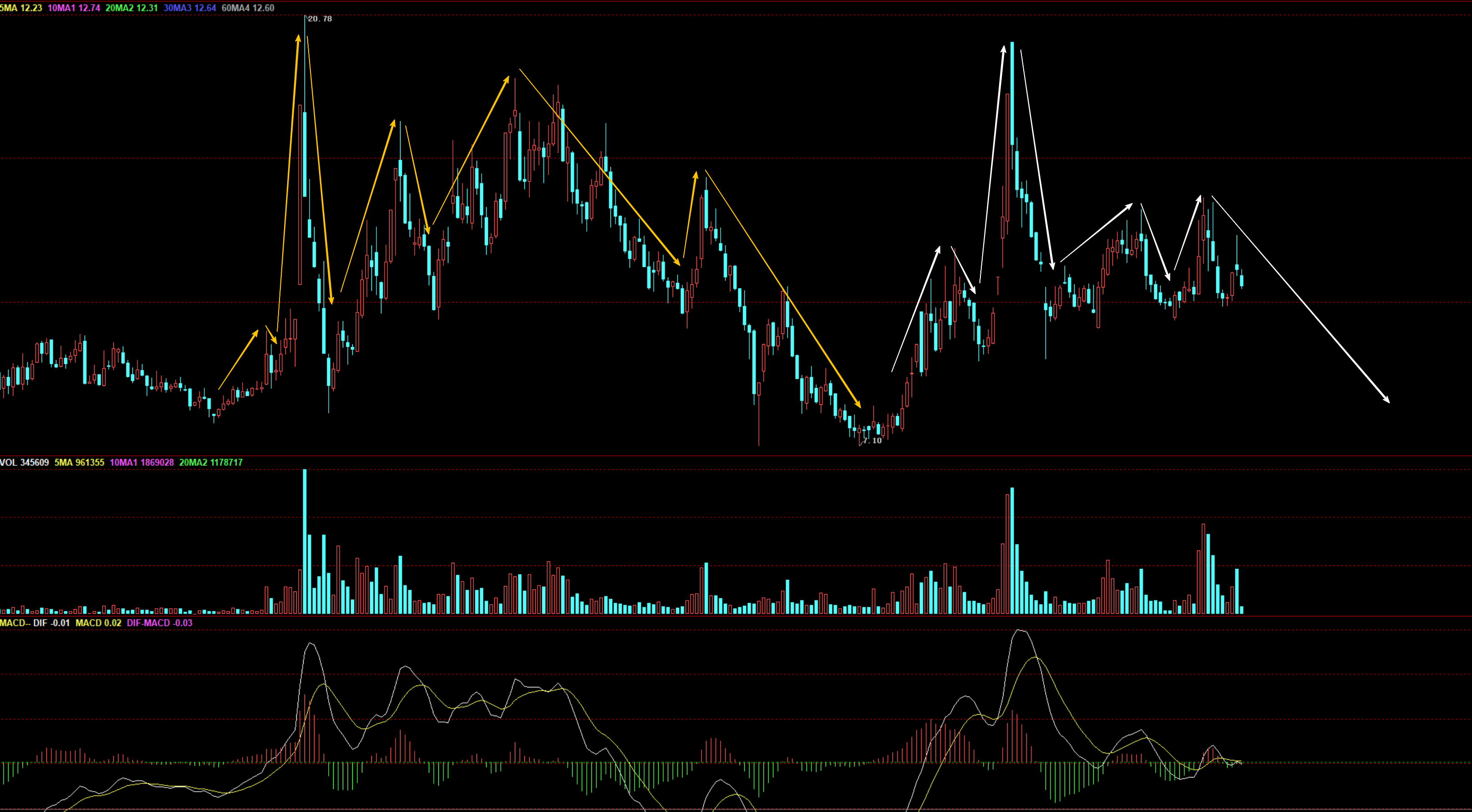Click the MACD-- DIF -0.01 label
Viewport: 1472px width, 812px height.
pyautogui.click(x=35, y=623)
